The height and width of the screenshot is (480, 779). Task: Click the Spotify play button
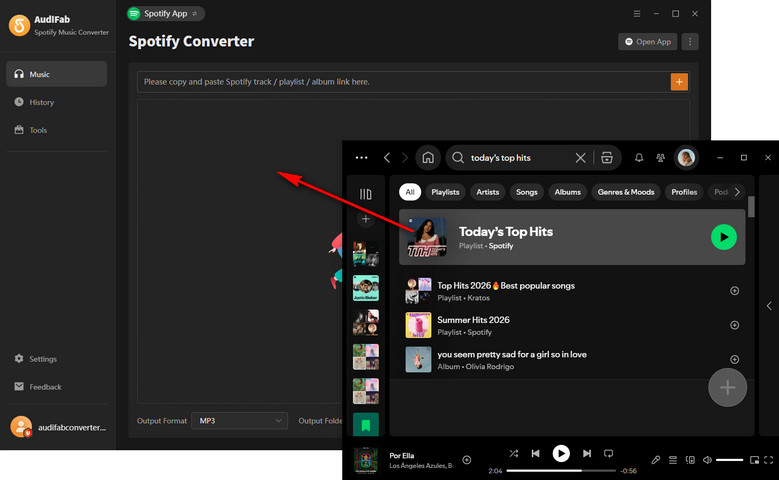pos(561,453)
